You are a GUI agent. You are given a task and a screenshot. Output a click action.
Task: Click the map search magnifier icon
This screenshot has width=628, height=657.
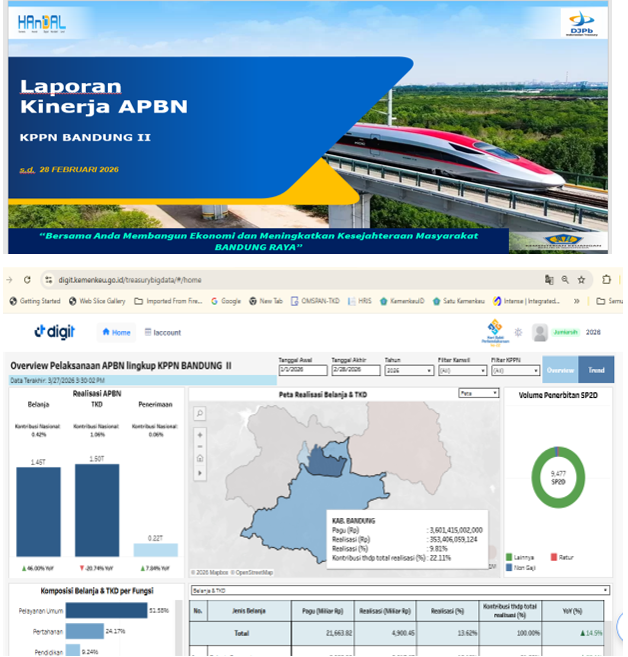click(x=200, y=413)
